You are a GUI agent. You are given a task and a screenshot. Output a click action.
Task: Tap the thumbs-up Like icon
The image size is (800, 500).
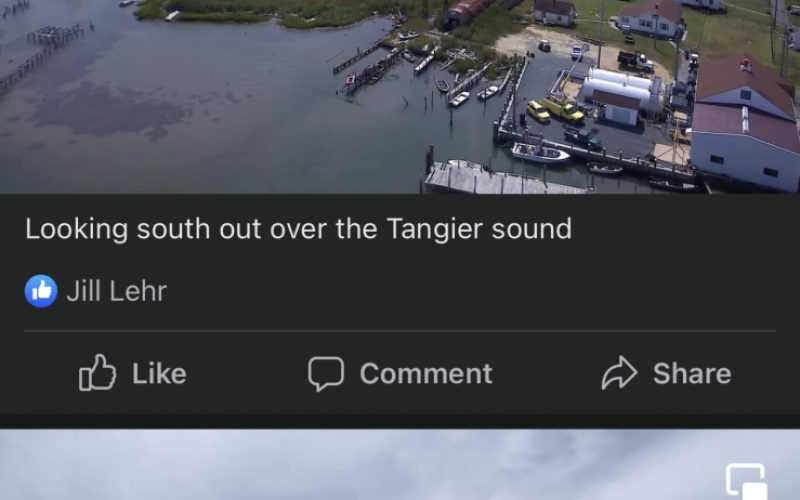[x=97, y=373]
